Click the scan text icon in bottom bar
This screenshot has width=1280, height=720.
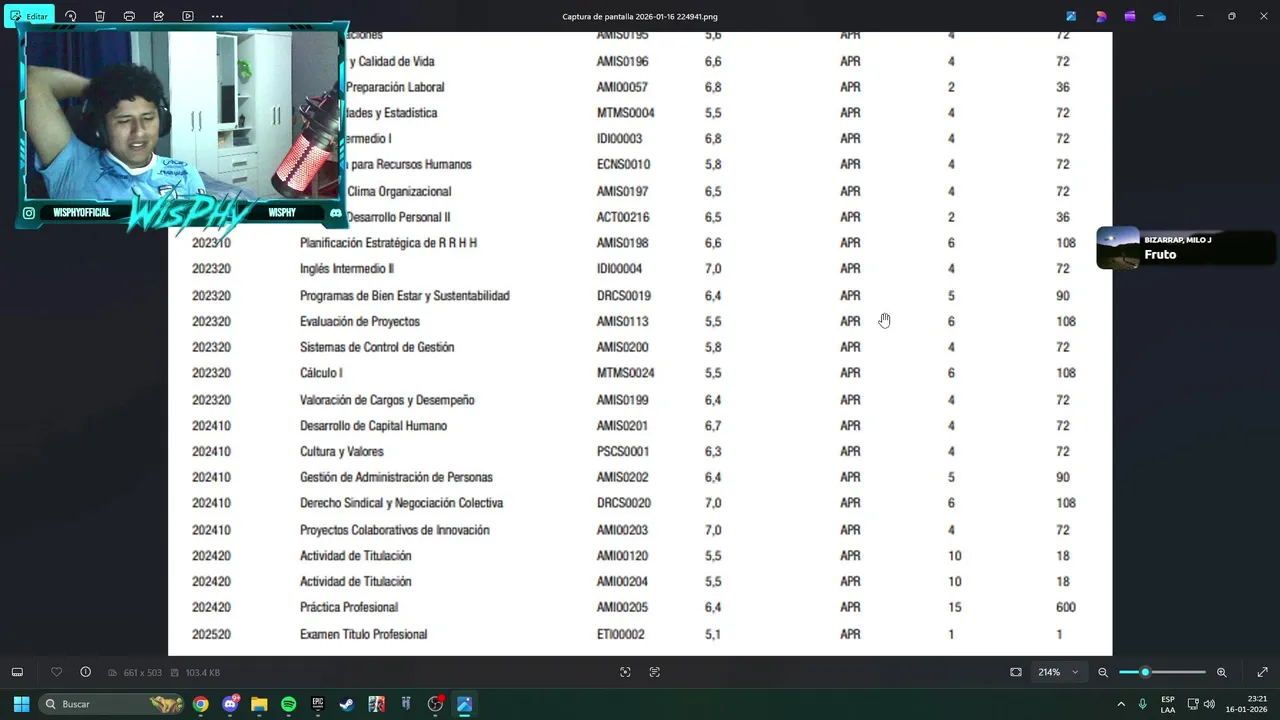pyautogui.click(x=655, y=672)
